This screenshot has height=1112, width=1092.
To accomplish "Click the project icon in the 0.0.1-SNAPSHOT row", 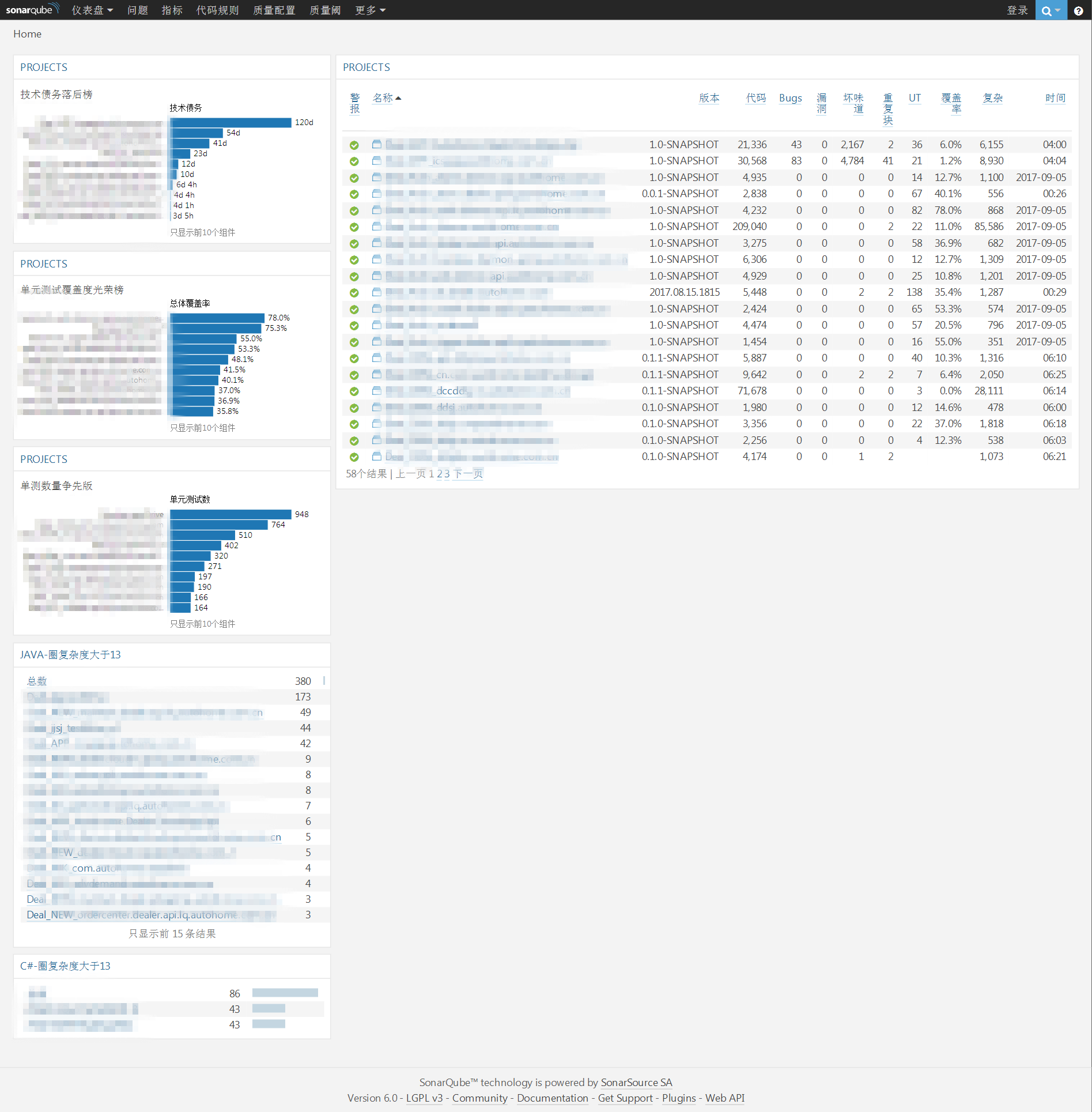I will (x=377, y=194).
